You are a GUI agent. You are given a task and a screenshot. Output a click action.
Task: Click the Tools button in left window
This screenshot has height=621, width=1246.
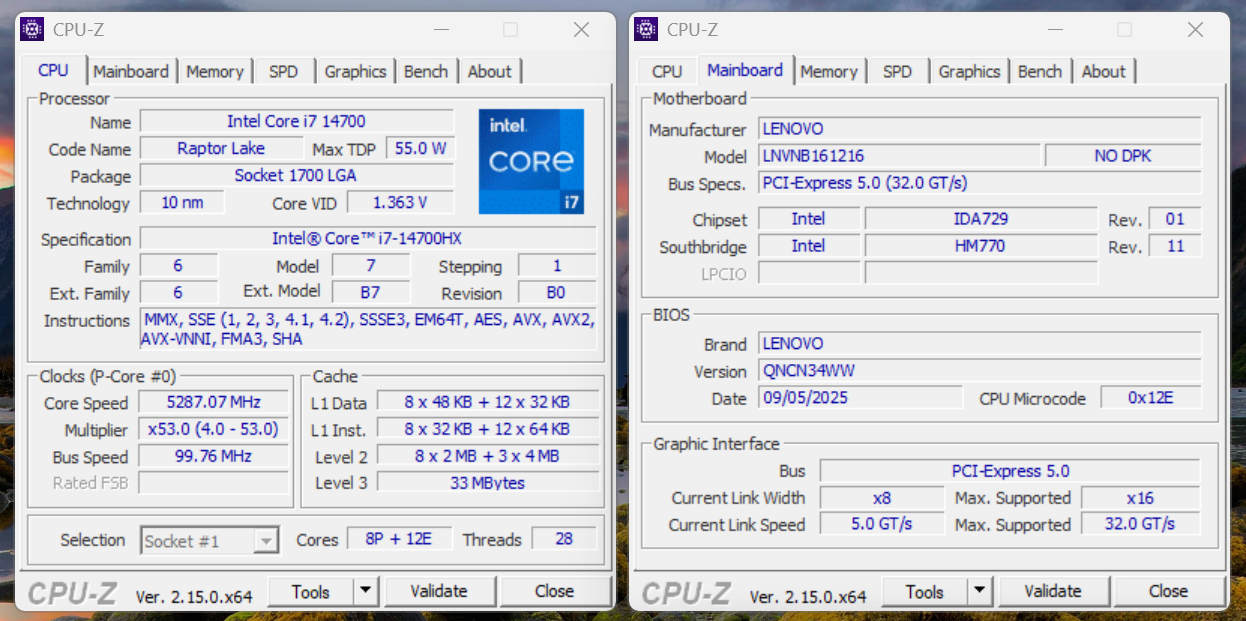pos(311,591)
